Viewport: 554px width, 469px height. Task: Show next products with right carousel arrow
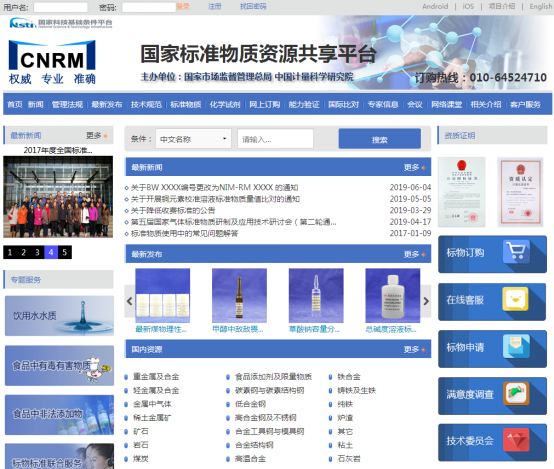(x=426, y=301)
